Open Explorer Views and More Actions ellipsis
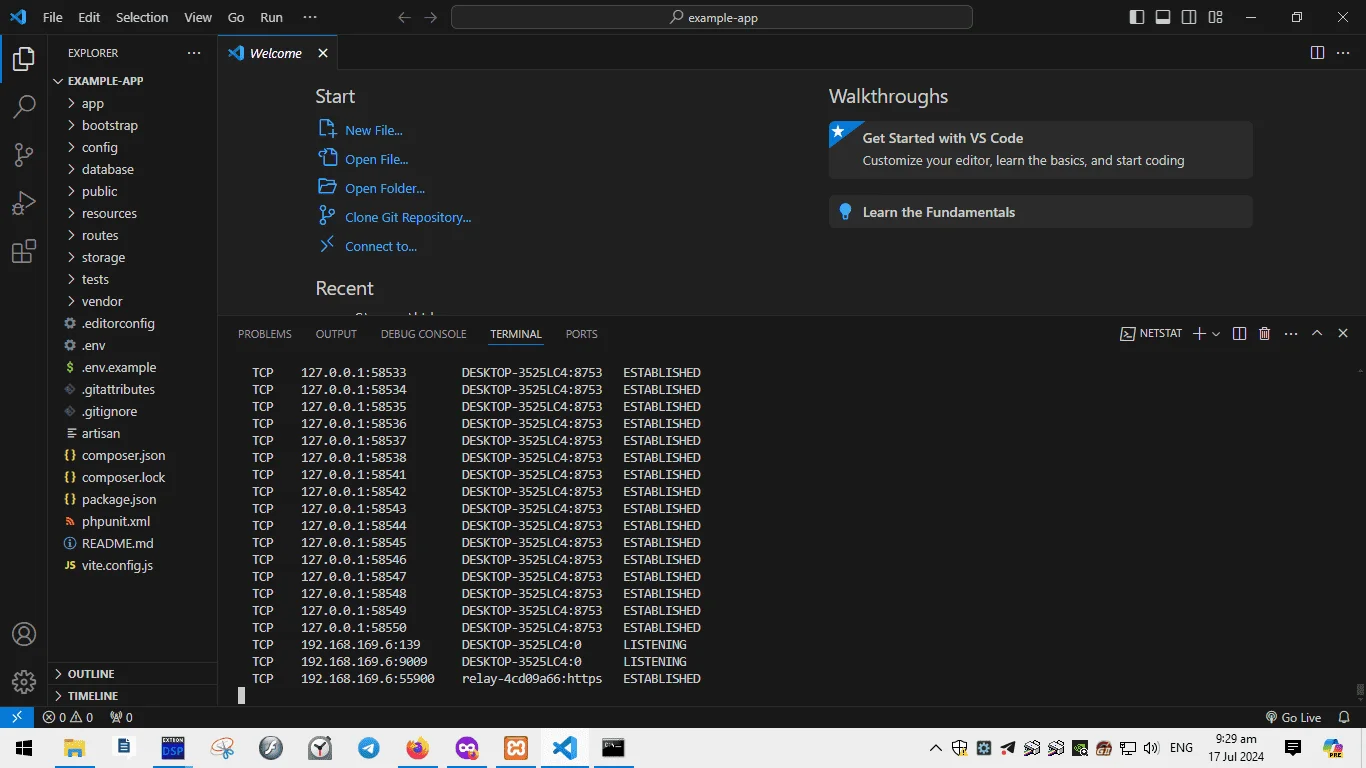 (194, 53)
